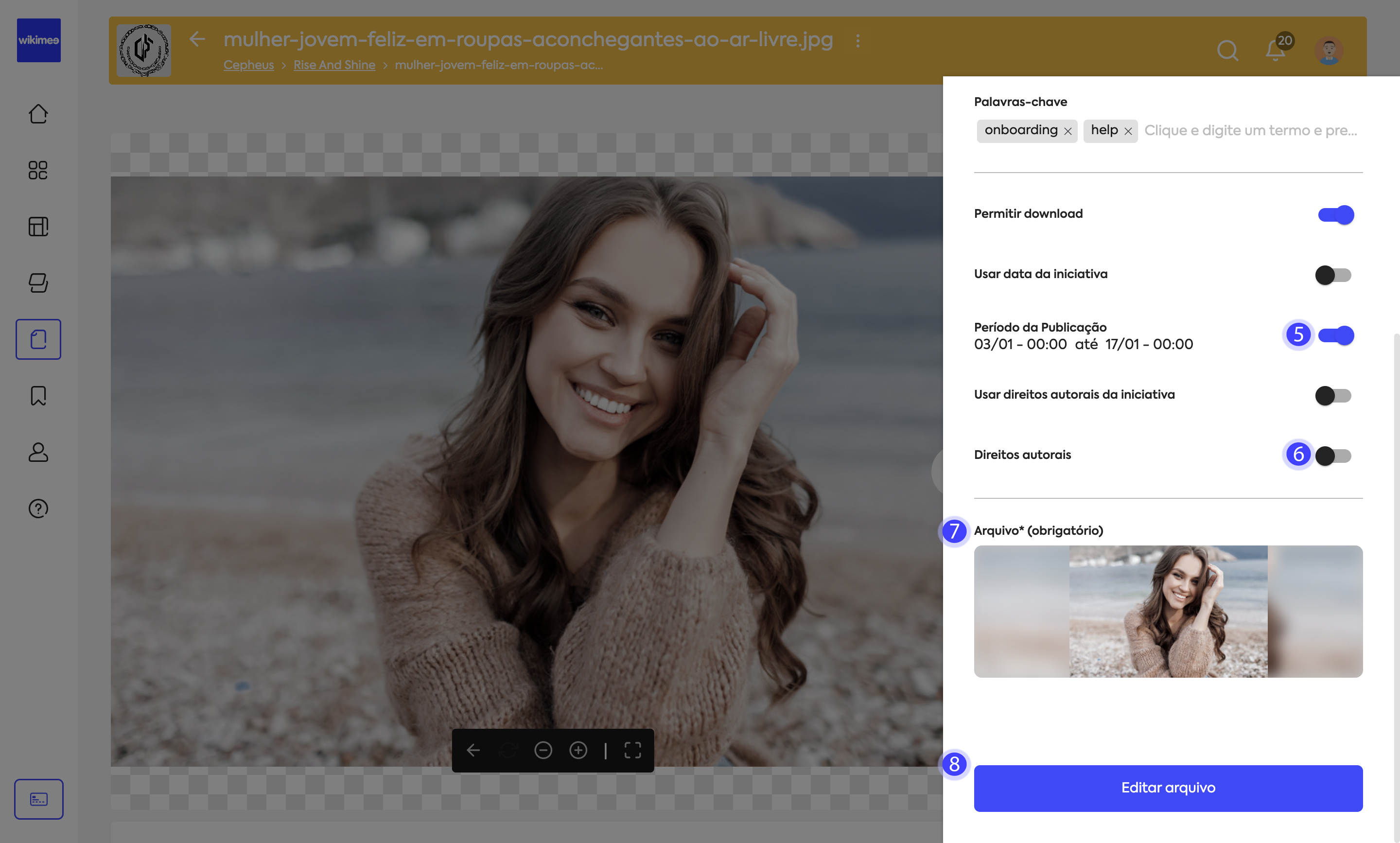Open the home icon in sidebar
The image size is (1400, 843).
point(38,114)
